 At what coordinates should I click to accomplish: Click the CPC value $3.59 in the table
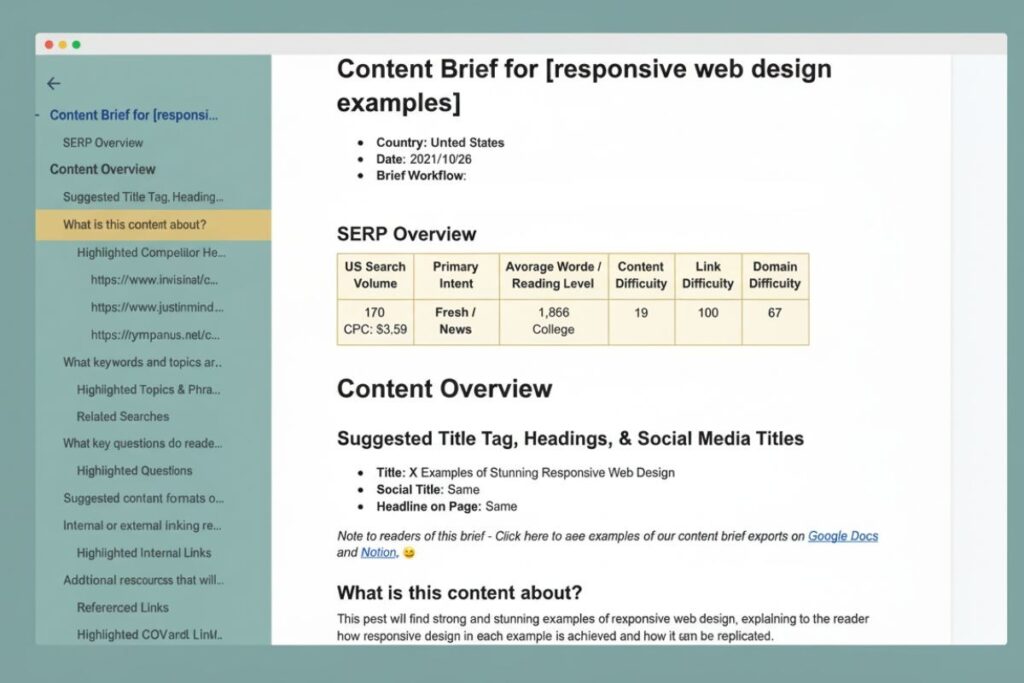[x=374, y=331]
